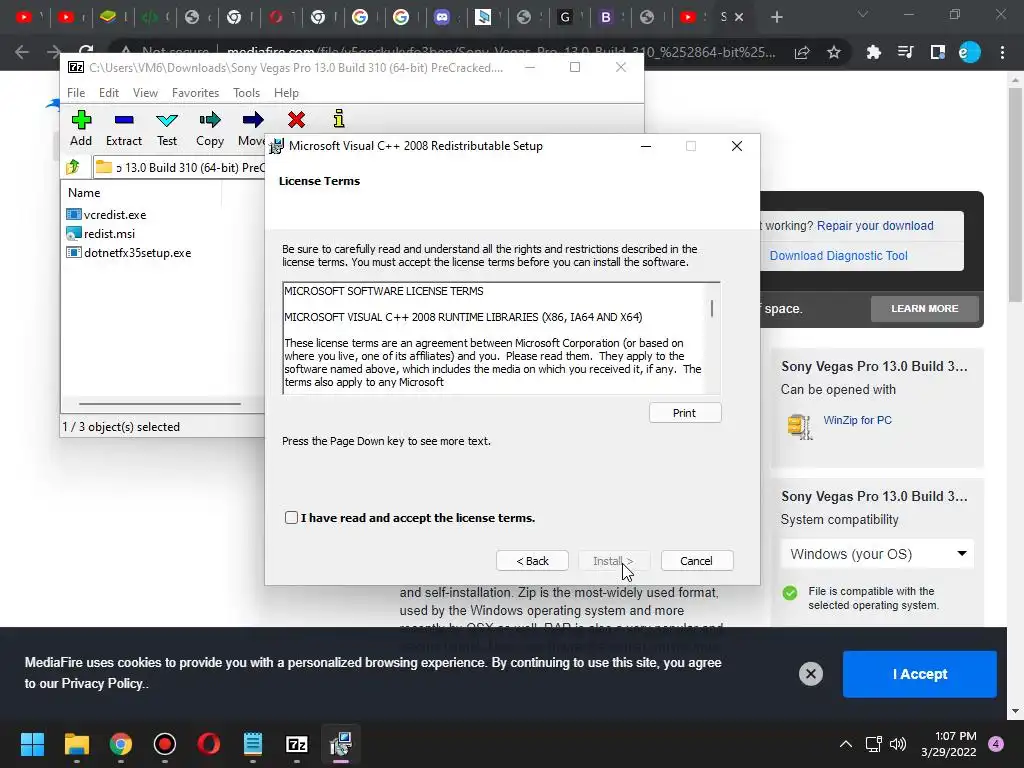Click the 7-Zip folder path field
Screen dimensions: 1024x768
click(180, 167)
